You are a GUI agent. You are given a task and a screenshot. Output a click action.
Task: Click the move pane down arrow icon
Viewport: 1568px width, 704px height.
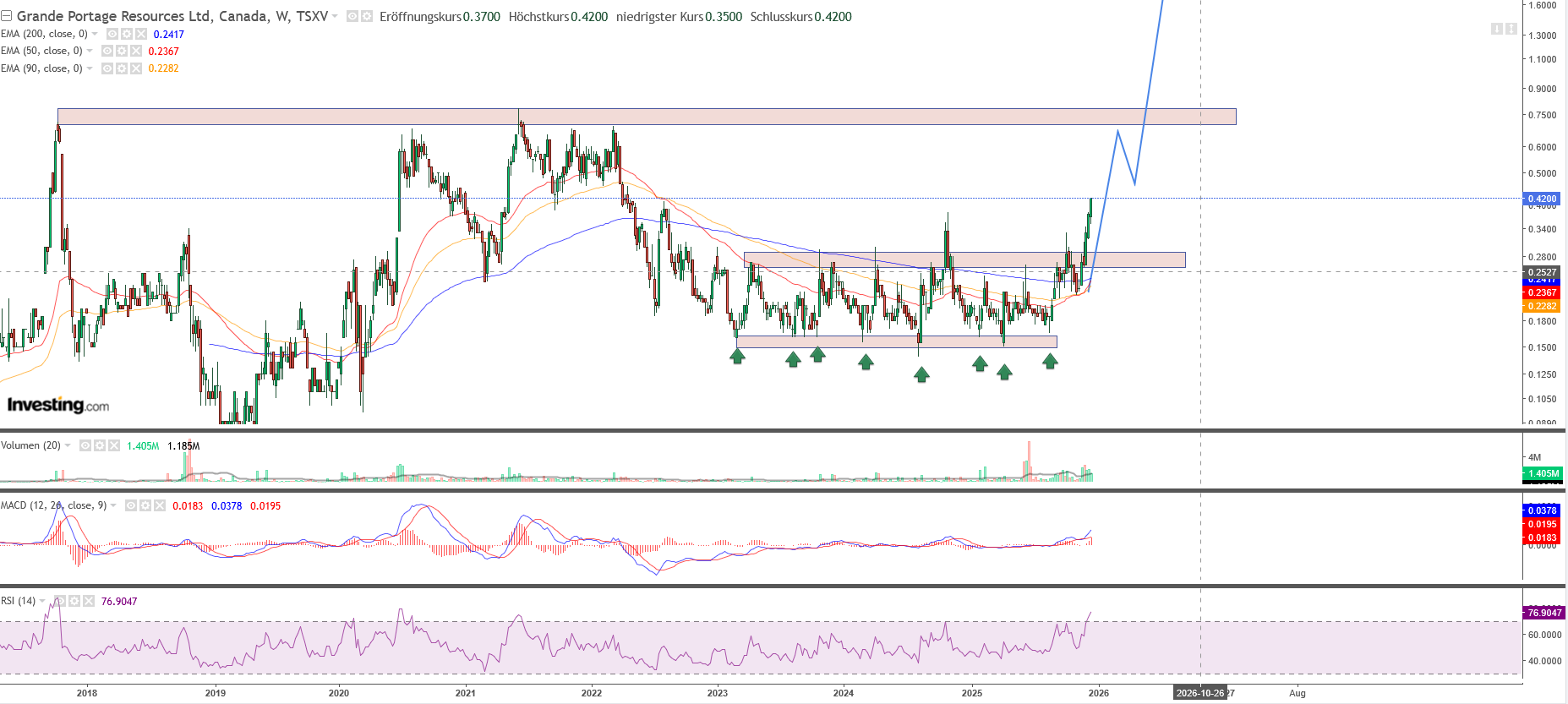[x=1496, y=29]
